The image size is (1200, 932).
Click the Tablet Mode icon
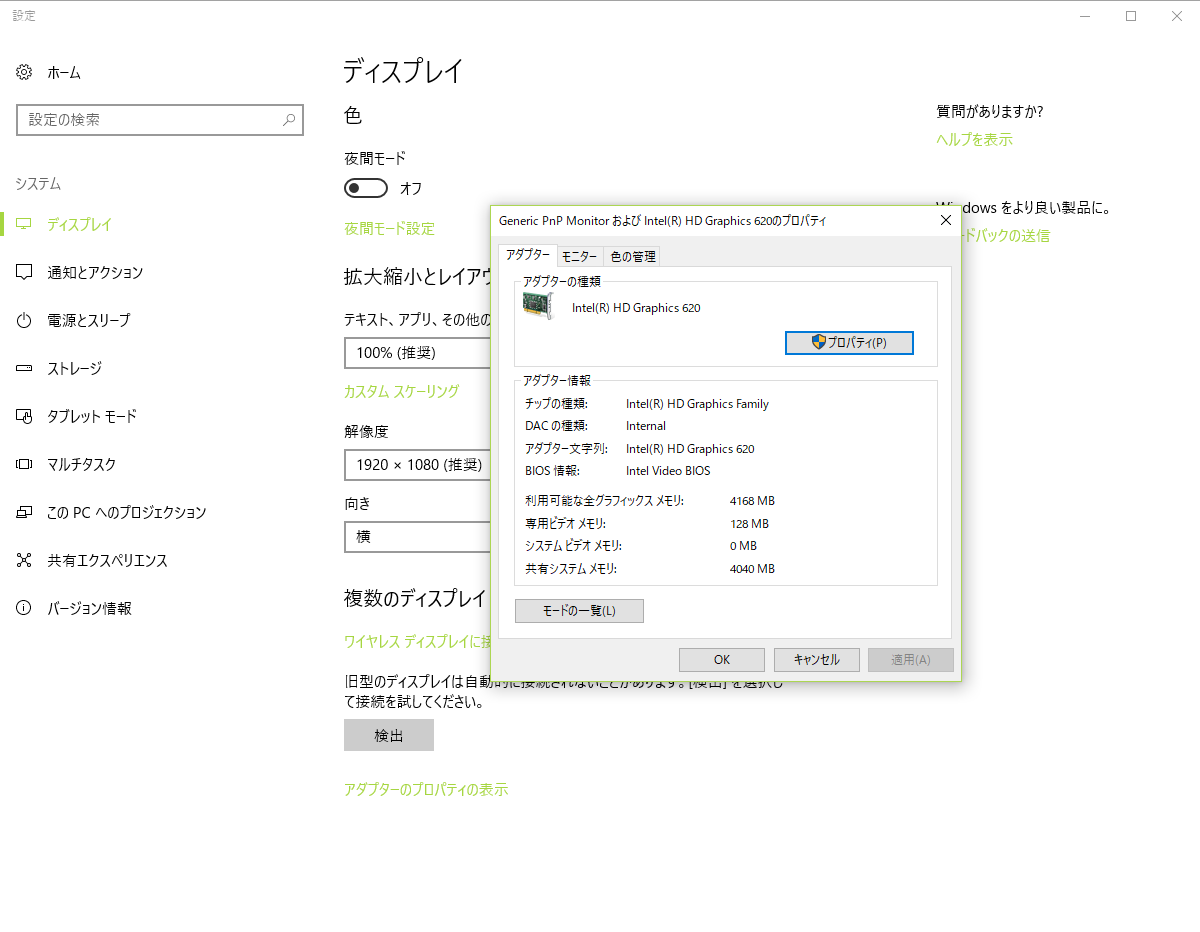(x=24, y=416)
